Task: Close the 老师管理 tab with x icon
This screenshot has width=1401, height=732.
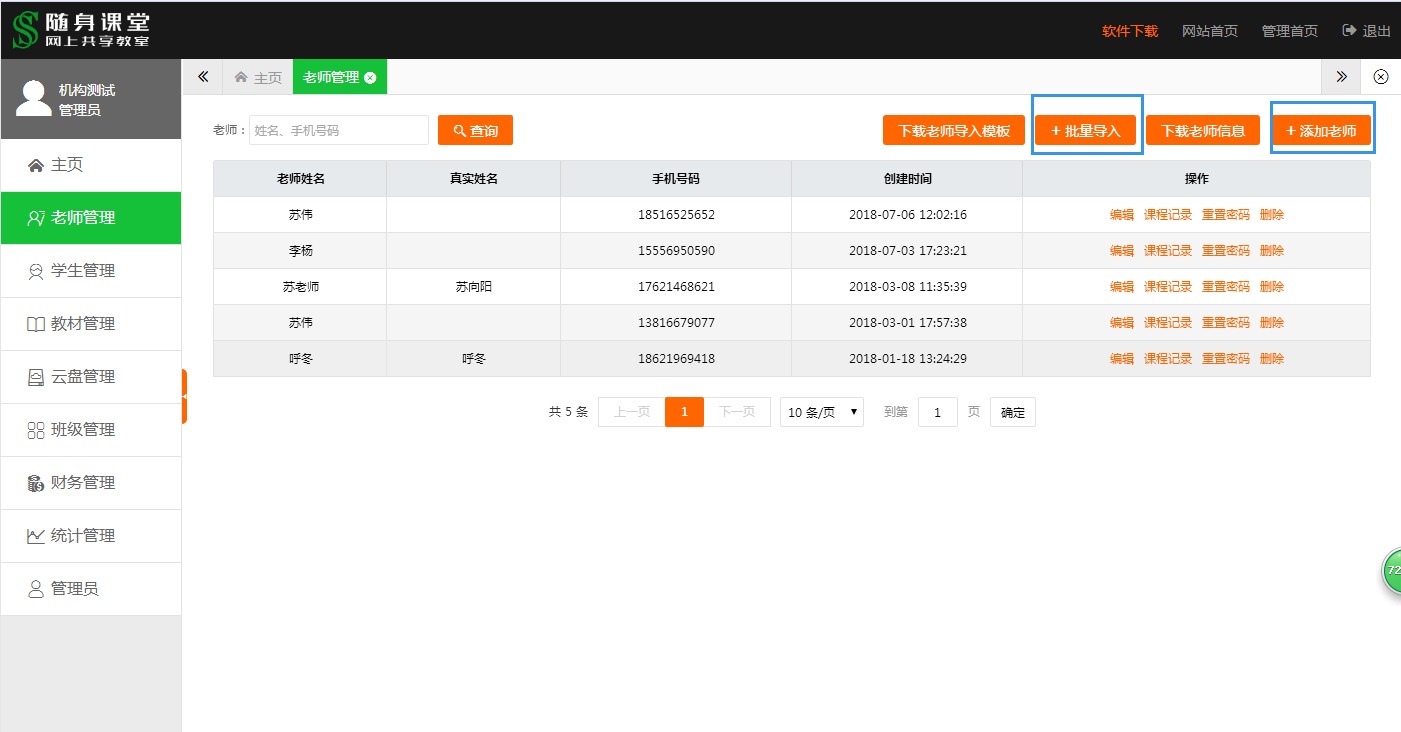Action: [x=370, y=78]
